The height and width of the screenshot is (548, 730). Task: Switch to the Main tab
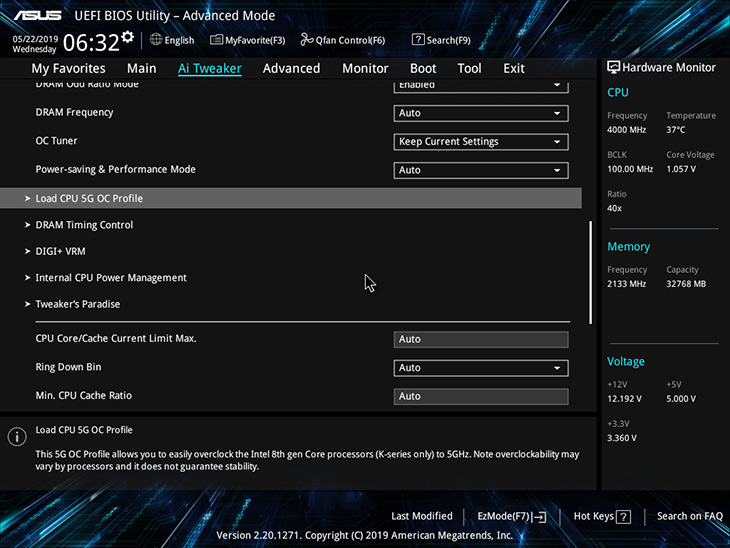pyautogui.click(x=142, y=68)
